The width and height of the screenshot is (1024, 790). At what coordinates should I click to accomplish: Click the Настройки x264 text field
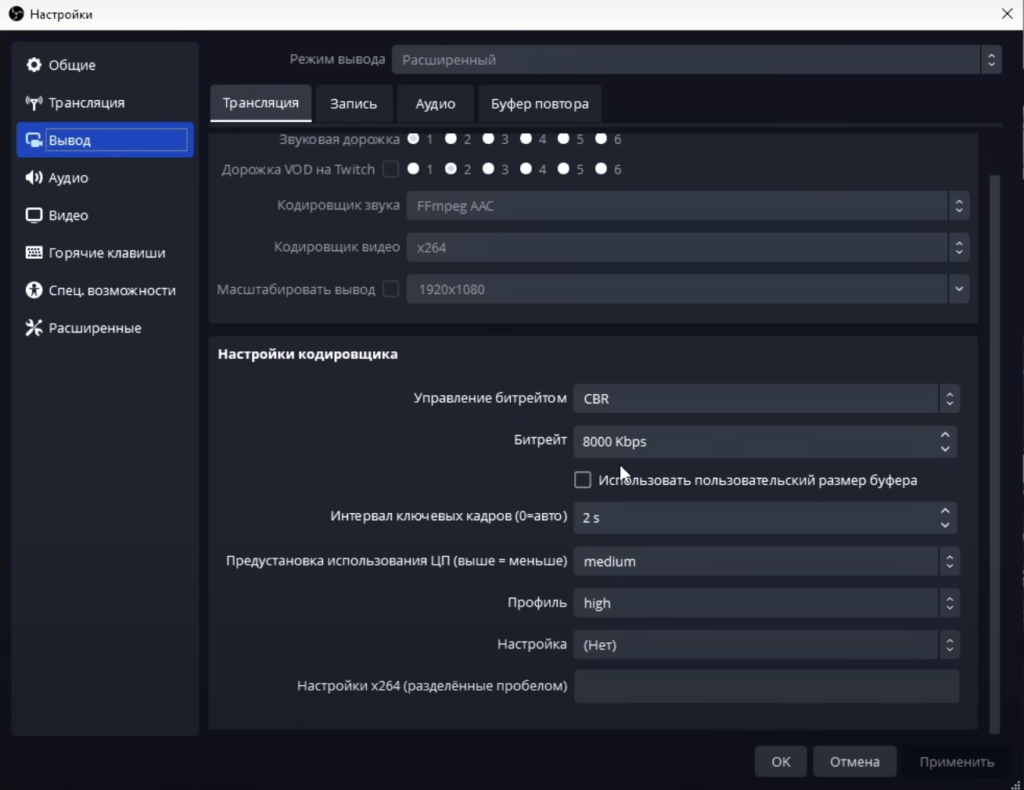click(766, 686)
